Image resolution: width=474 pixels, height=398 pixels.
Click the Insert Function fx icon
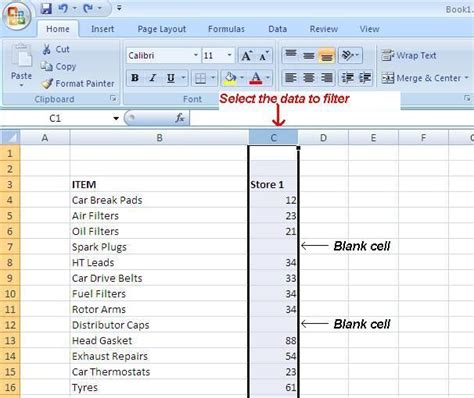pyautogui.click(x=180, y=118)
